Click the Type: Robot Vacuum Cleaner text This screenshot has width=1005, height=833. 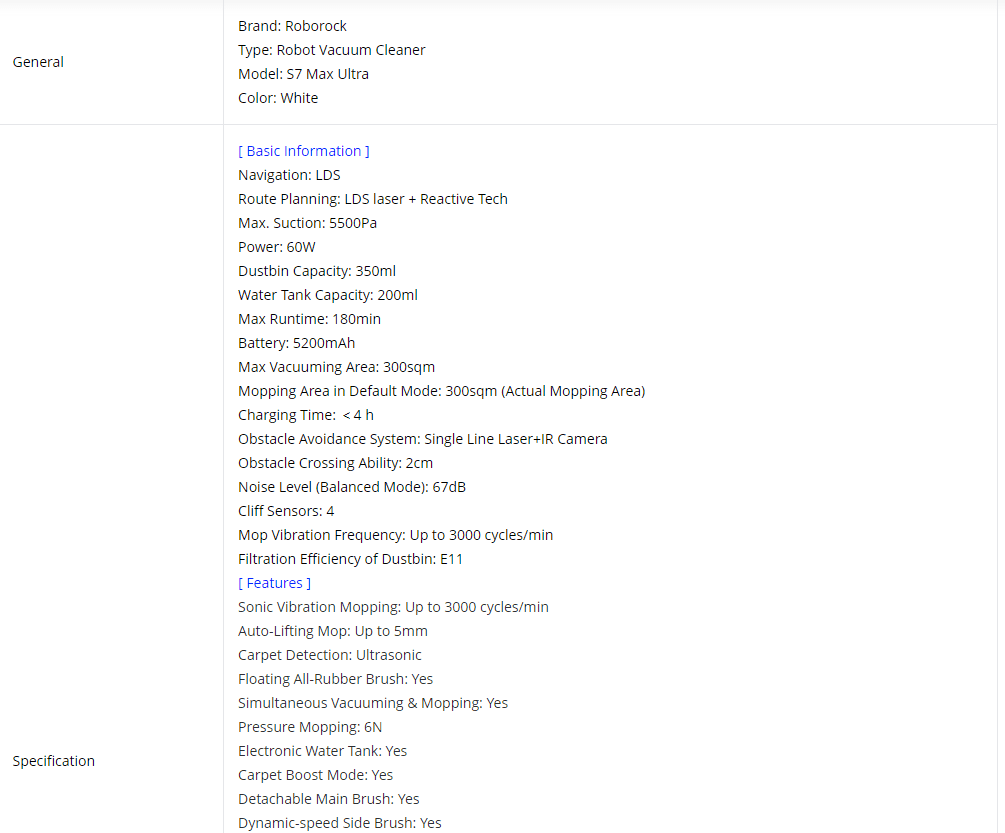[x=332, y=50]
